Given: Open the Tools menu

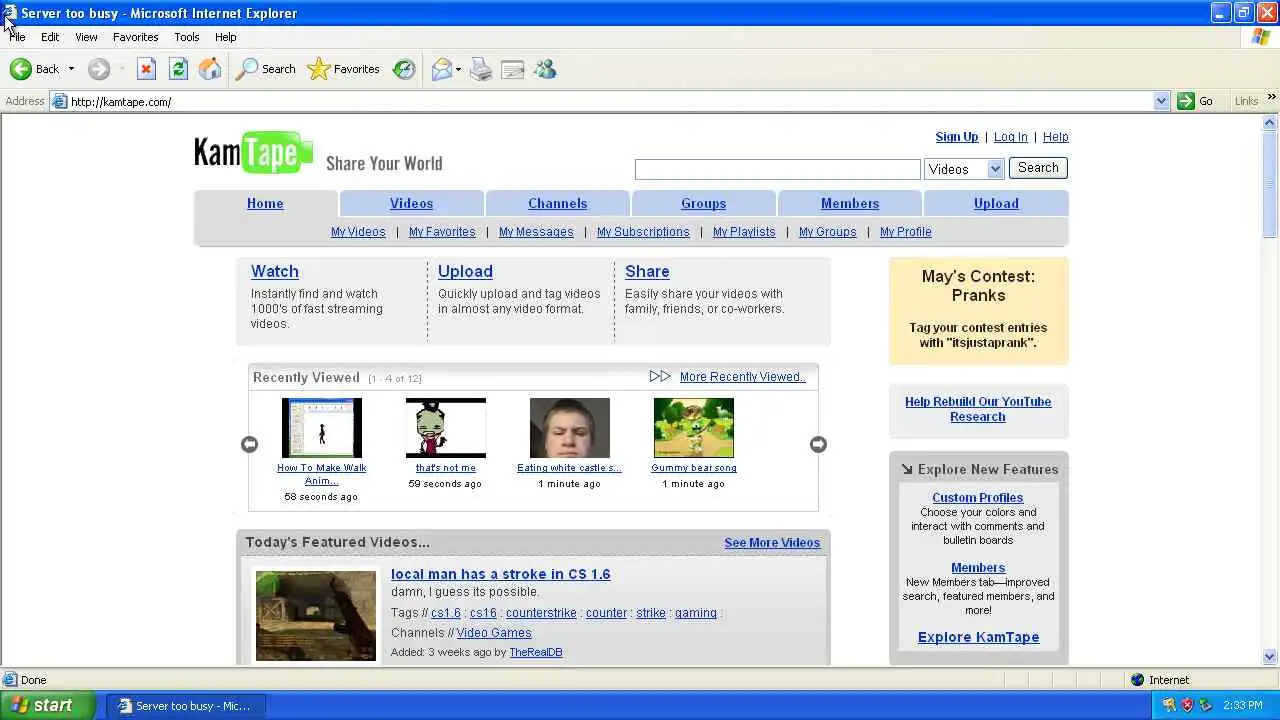Looking at the screenshot, I should (187, 37).
